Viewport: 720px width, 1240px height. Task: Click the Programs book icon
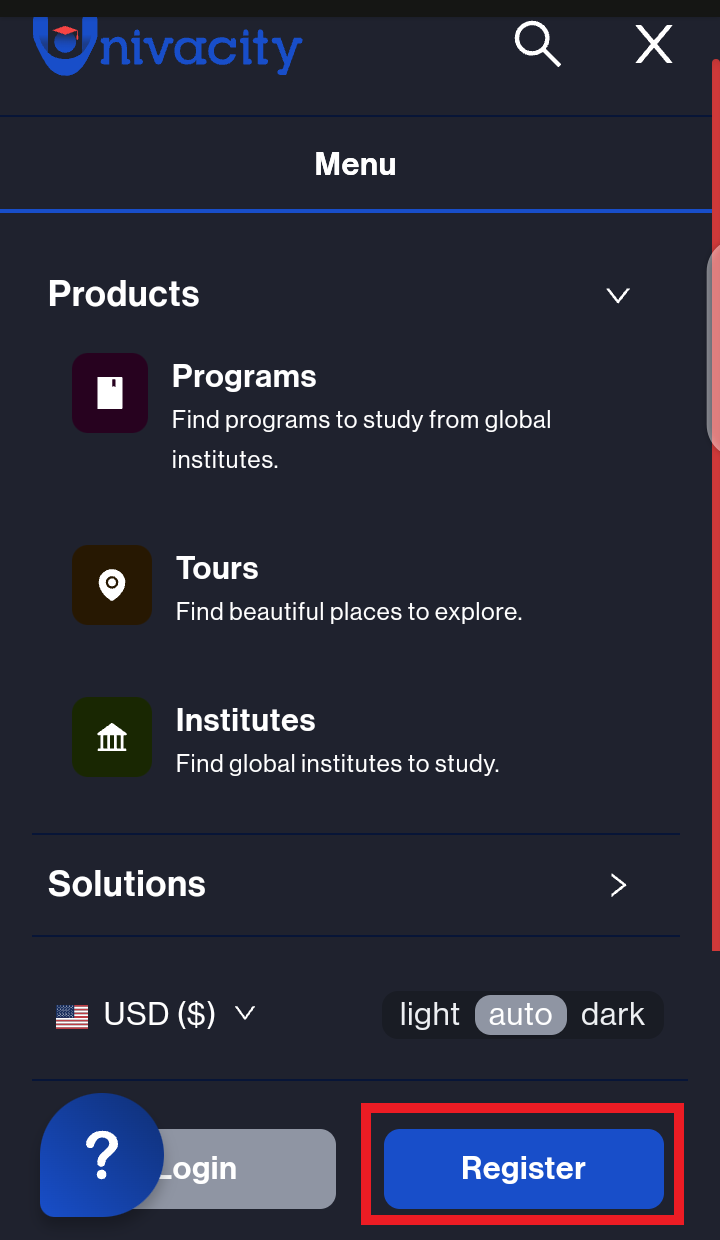click(x=110, y=393)
